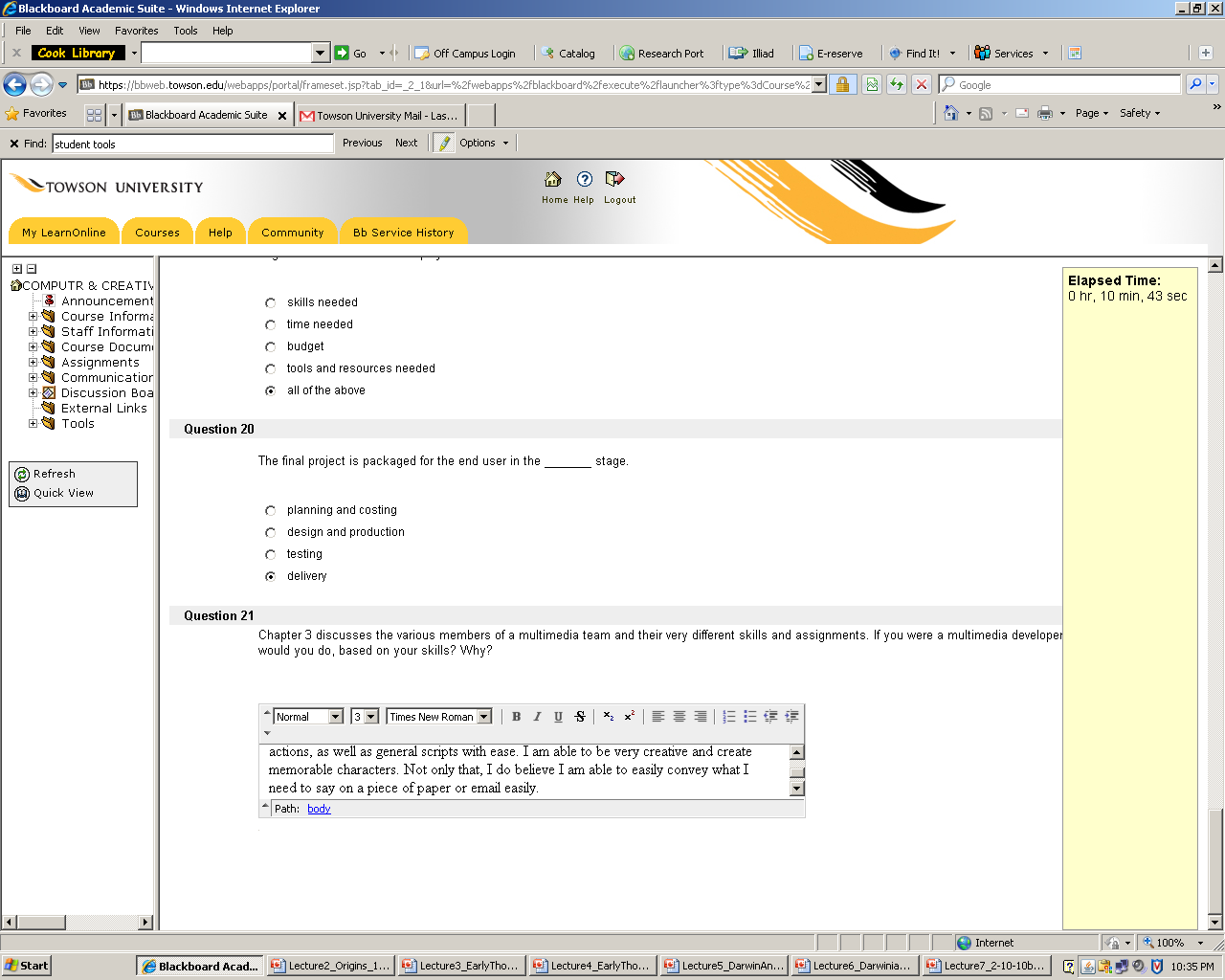Select 'skills needed' radio button

click(x=271, y=303)
